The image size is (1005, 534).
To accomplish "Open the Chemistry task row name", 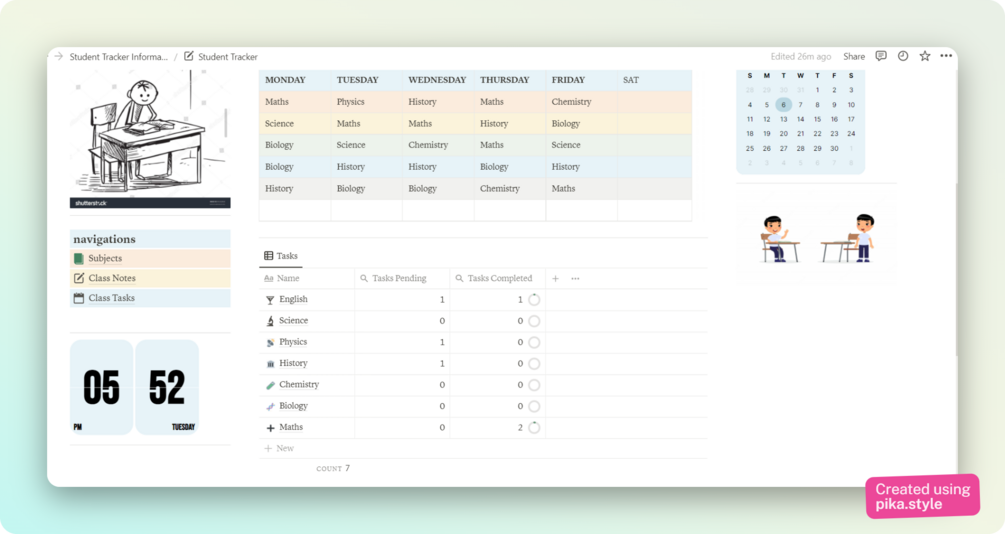I will pyautogui.click(x=299, y=385).
